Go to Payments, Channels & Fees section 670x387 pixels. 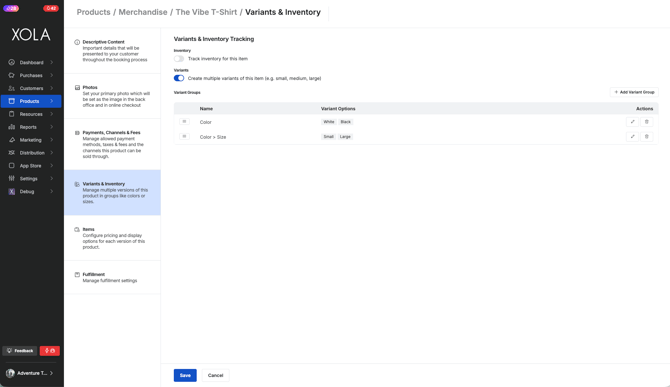pos(112,144)
